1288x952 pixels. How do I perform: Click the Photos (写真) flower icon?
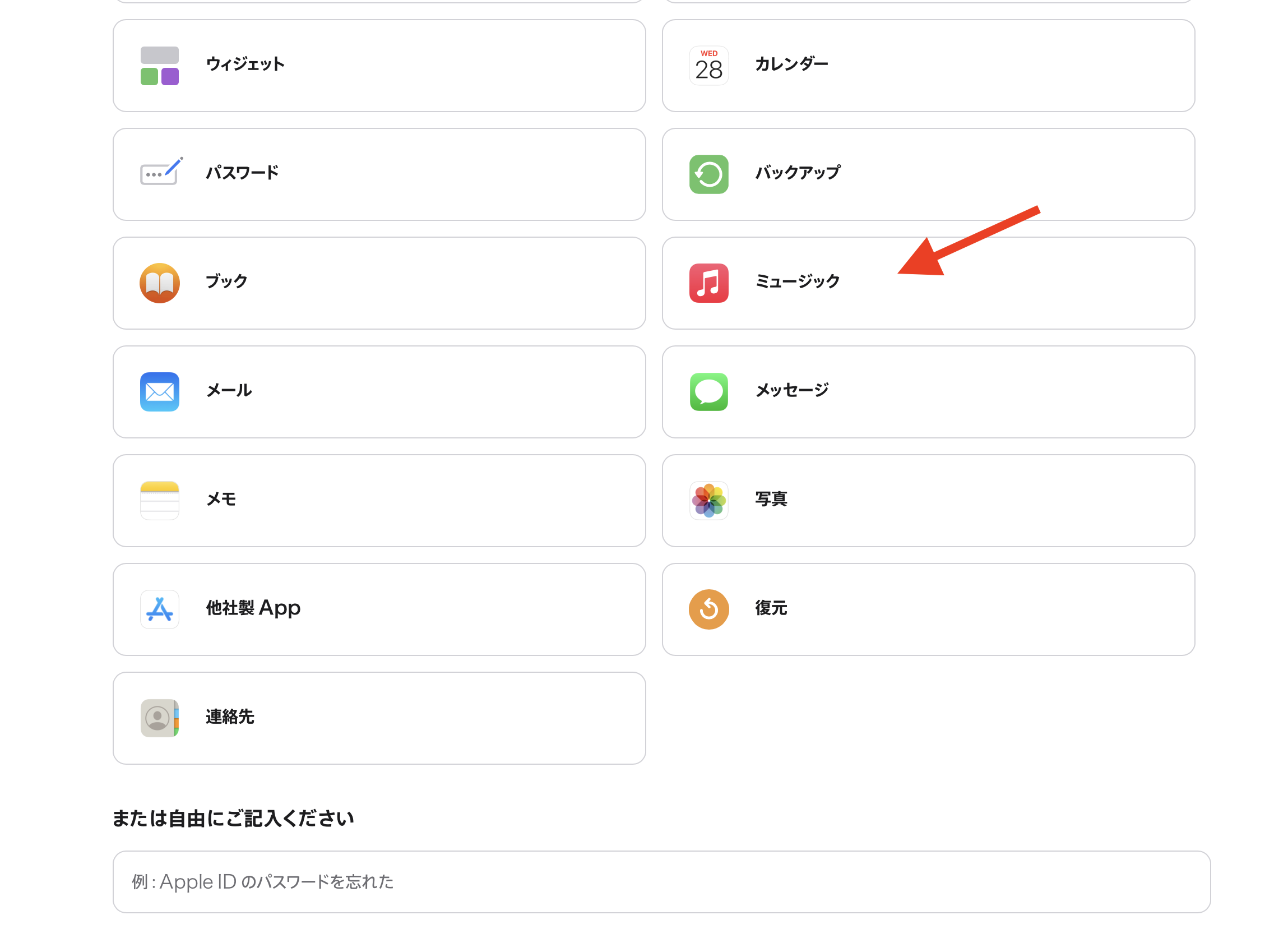point(708,500)
